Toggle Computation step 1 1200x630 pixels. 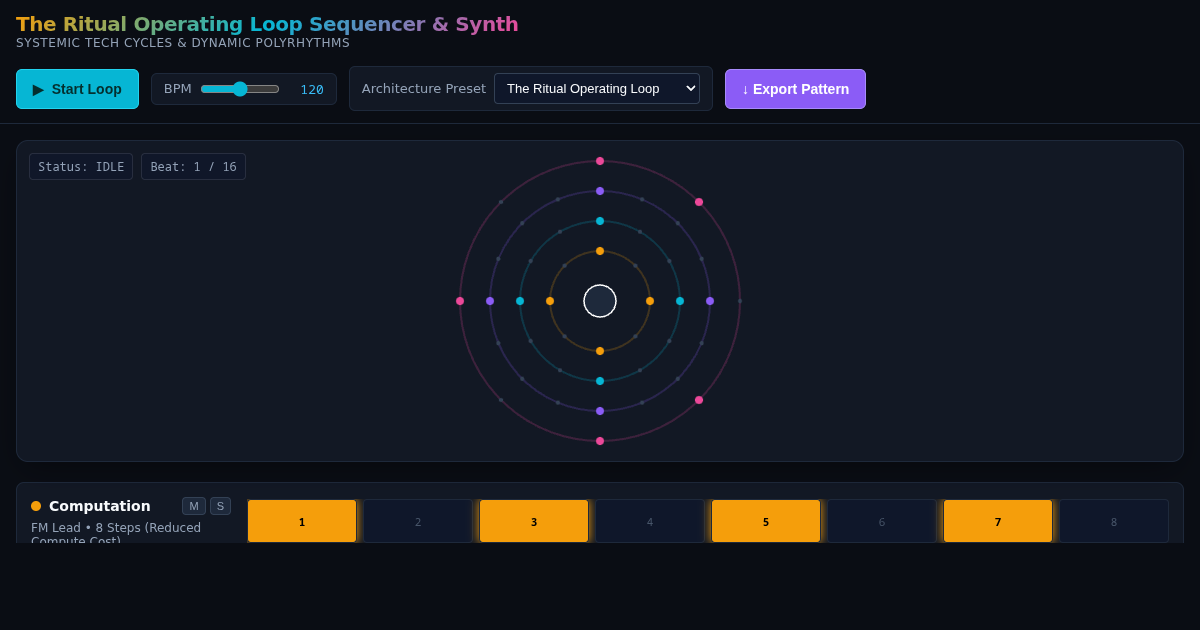click(302, 521)
